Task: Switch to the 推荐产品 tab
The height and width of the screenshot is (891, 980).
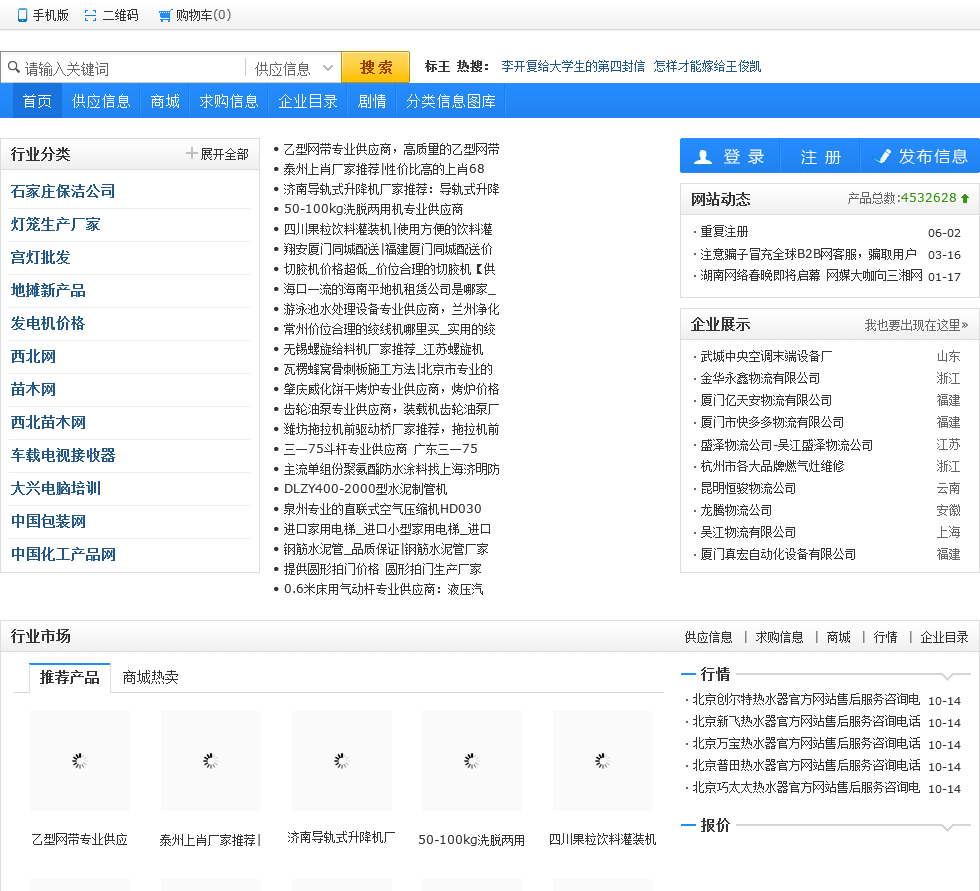Action: [70, 677]
